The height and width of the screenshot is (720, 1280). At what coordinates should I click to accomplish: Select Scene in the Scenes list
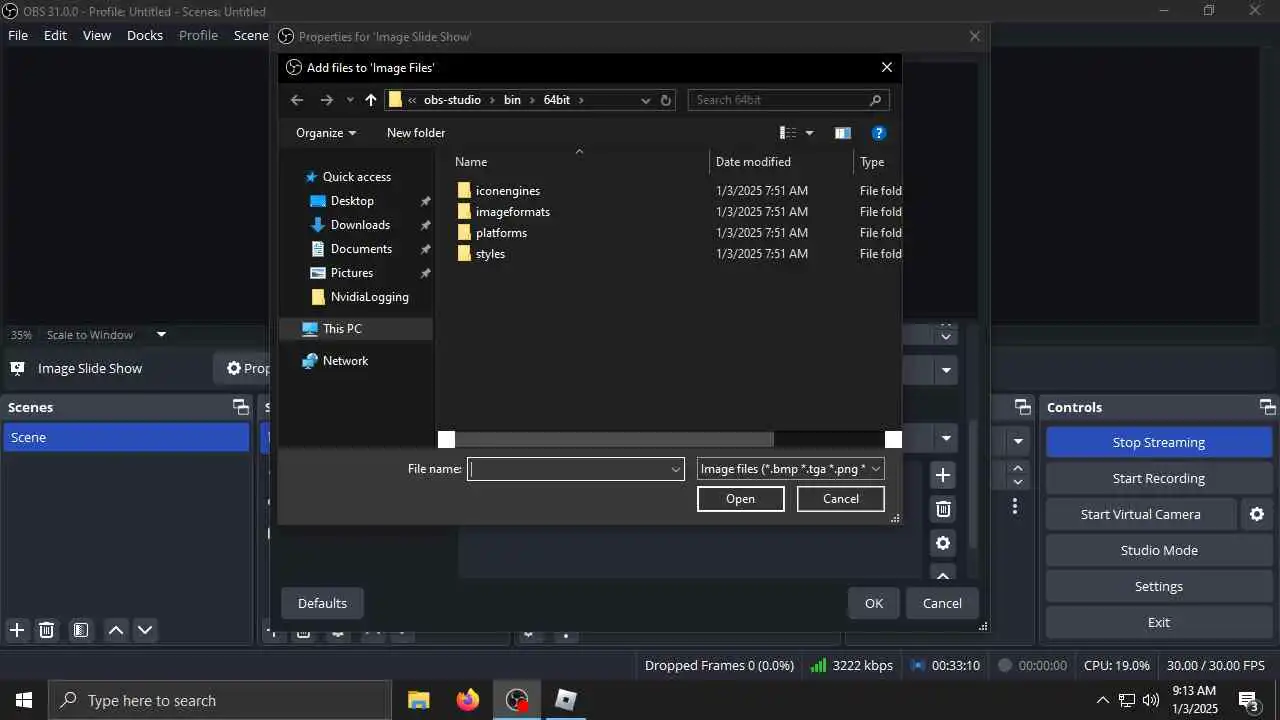click(x=126, y=437)
